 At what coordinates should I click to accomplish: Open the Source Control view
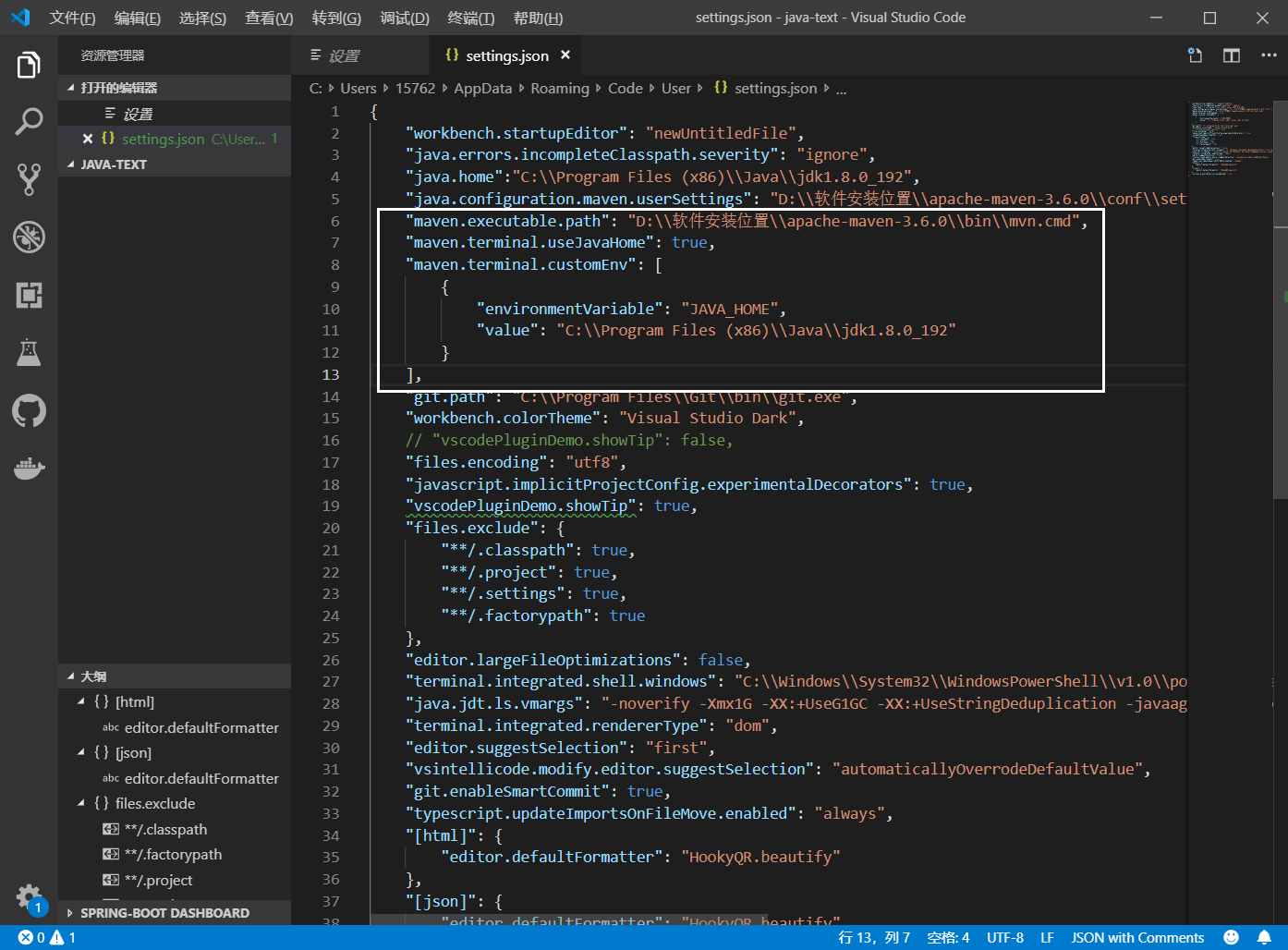[29, 179]
